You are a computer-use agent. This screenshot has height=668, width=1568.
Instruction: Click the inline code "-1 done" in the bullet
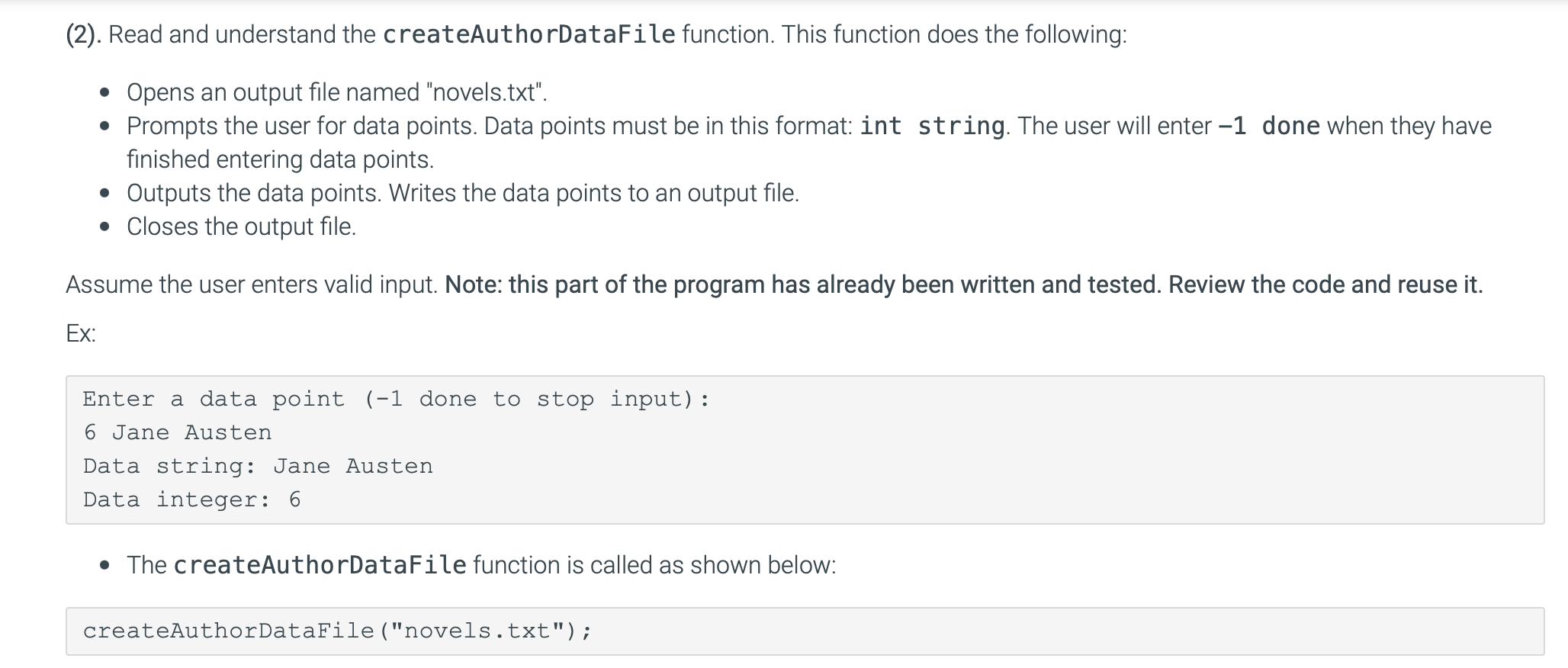[x=1268, y=126]
